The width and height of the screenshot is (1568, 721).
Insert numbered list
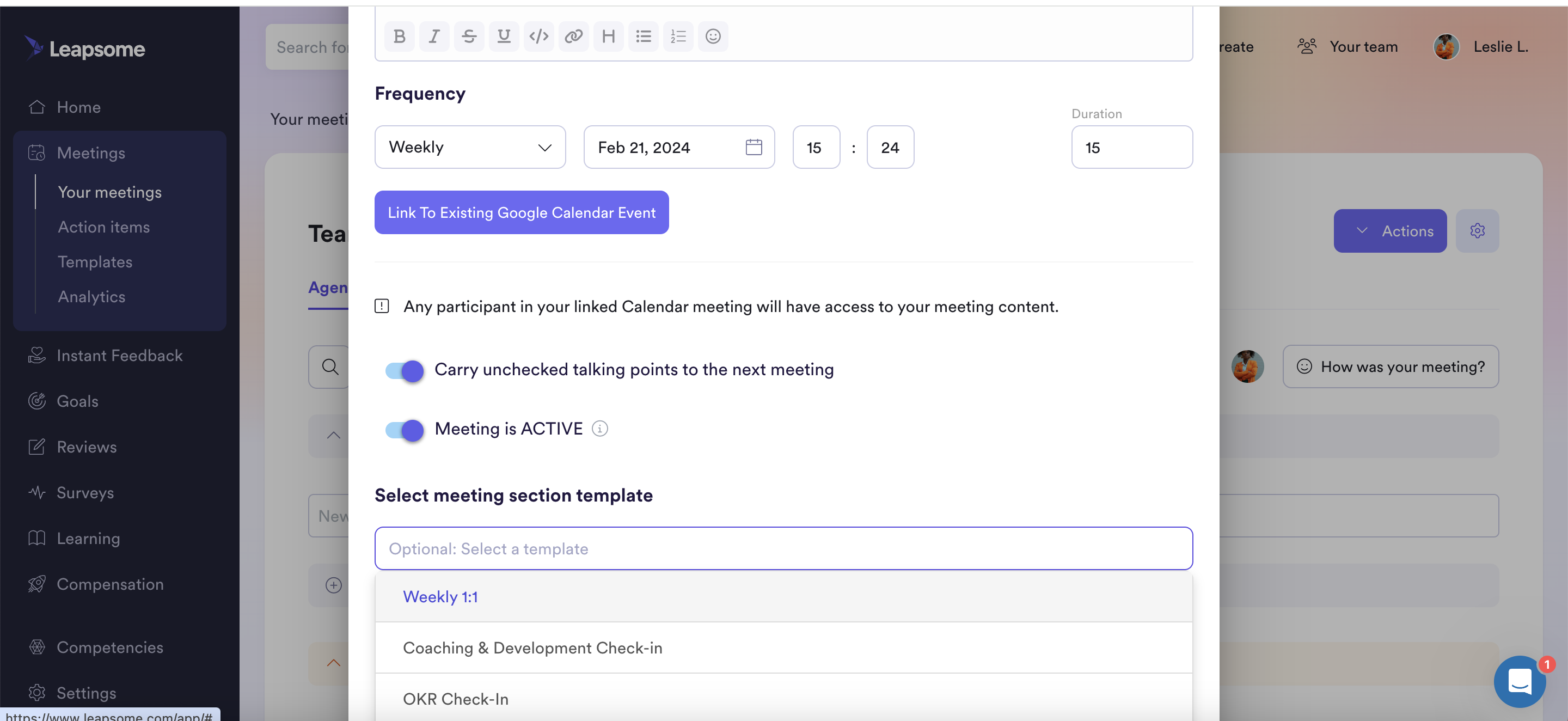pos(678,36)
